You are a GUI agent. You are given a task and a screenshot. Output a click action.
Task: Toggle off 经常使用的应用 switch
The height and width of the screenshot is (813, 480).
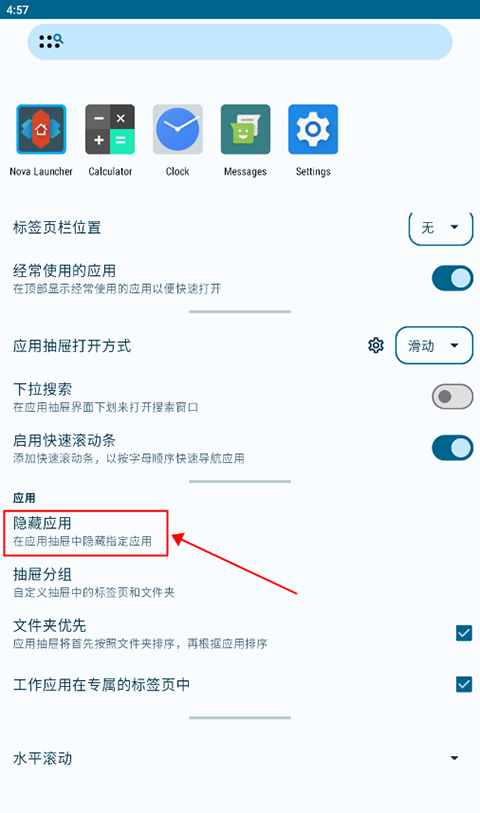pos(453,278)
